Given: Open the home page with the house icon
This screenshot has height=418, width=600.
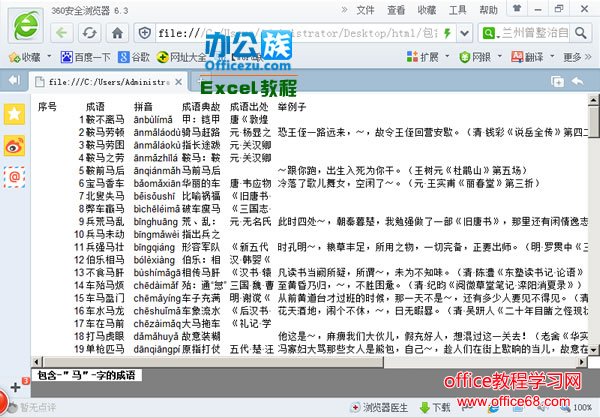Looking at the screenshot, I should click(x=117, y=33).
